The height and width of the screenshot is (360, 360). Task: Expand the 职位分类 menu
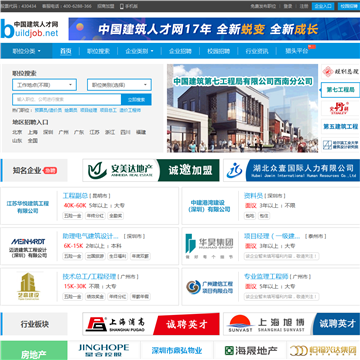tap(26, 51)
